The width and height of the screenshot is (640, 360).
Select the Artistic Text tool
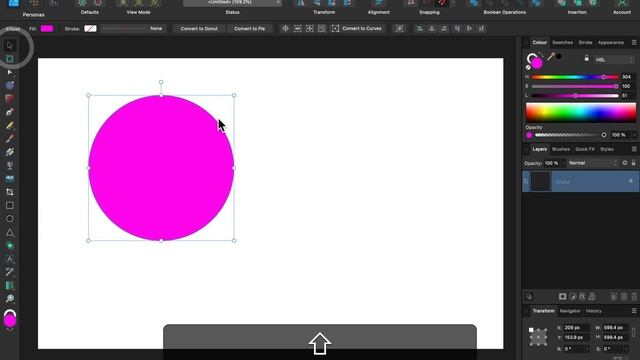[x=10, y=259]
